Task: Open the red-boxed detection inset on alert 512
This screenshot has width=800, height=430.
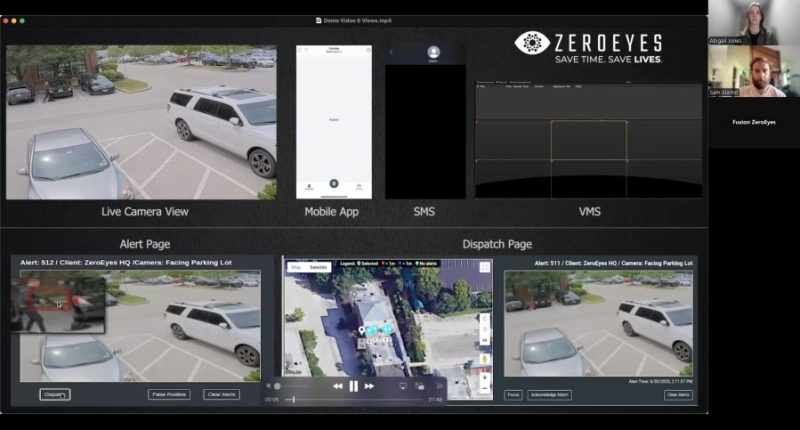Action: click(58, 305)
